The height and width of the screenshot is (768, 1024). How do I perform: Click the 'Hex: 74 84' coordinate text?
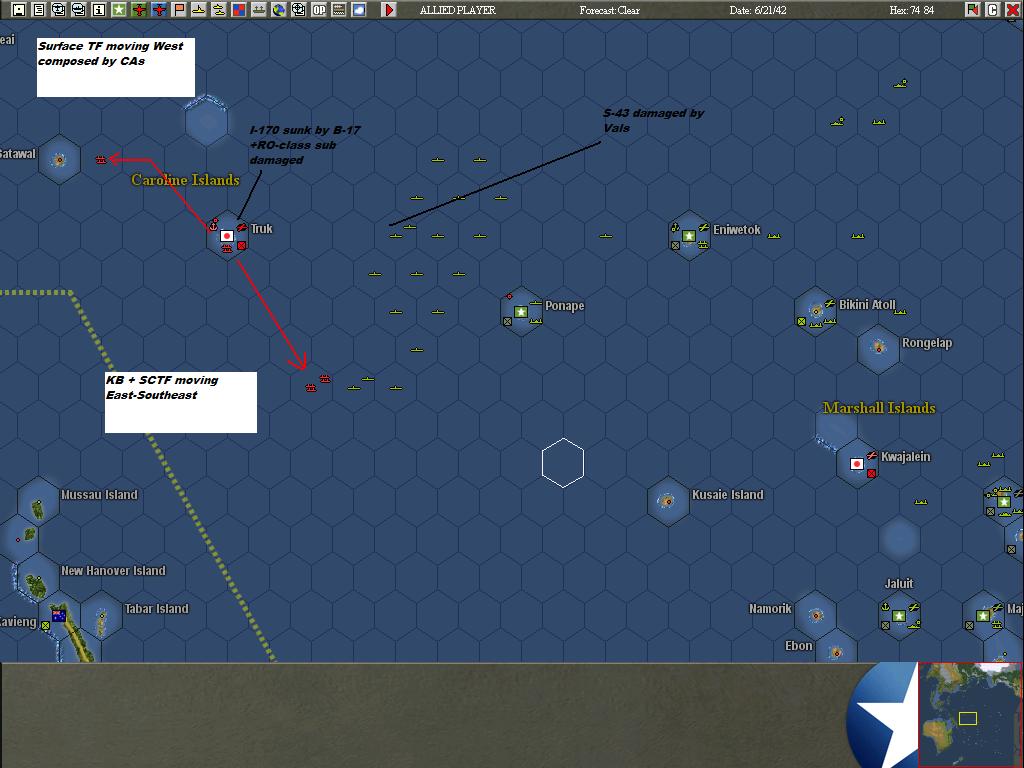coord(912,10)
